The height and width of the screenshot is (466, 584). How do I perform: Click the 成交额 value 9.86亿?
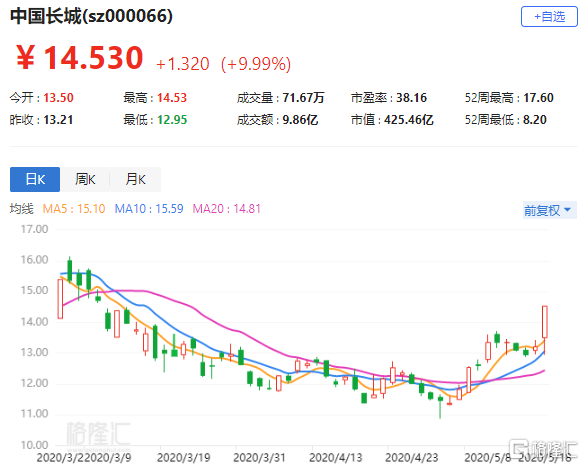[300, 120]
